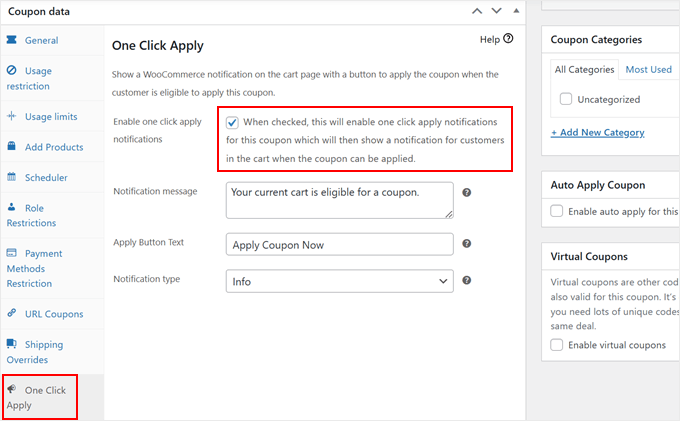The image size is (680, 421).
Task: Open the Shipping Overrides tab
Action: click(52, 352)
